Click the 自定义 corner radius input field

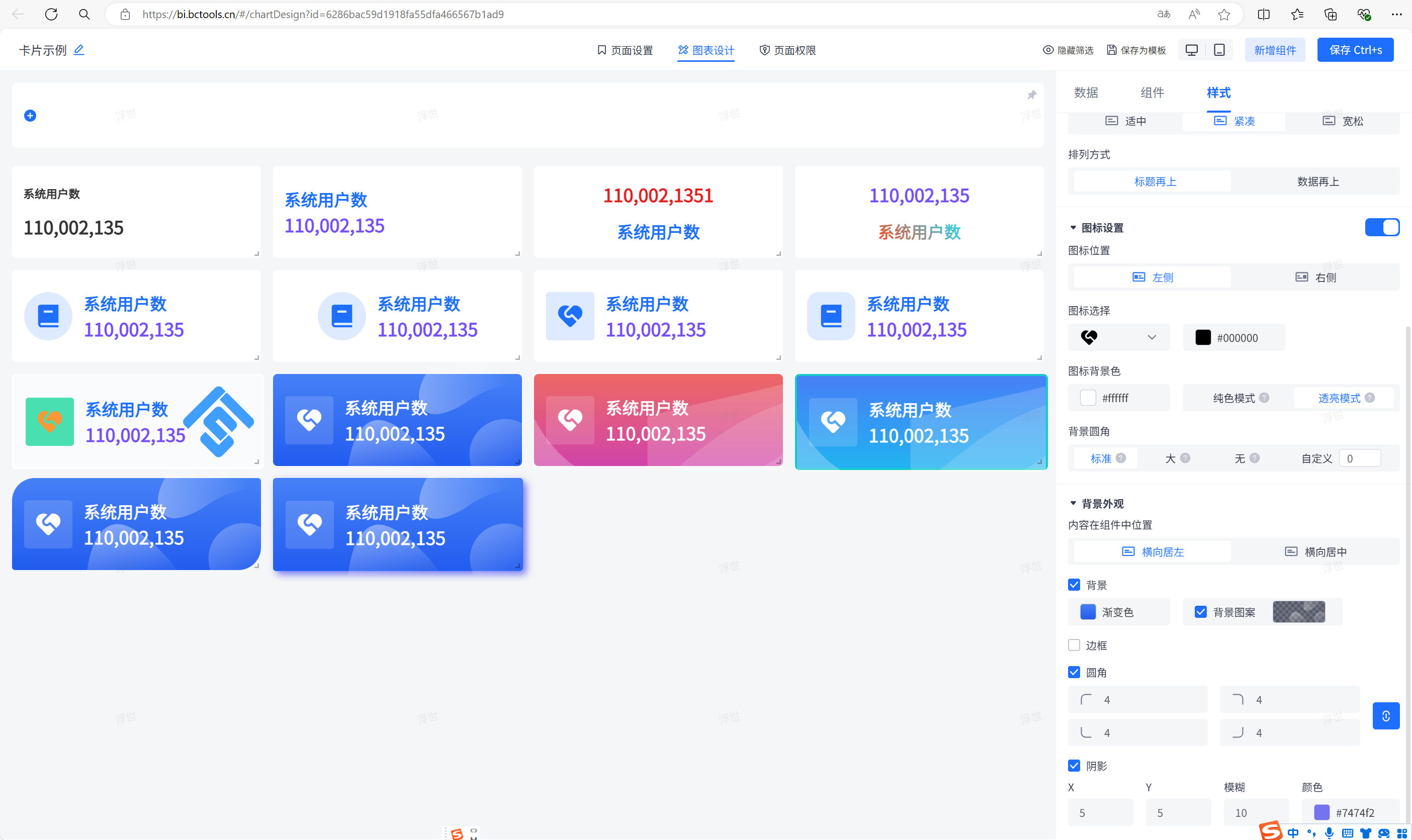coord(1359,458)
